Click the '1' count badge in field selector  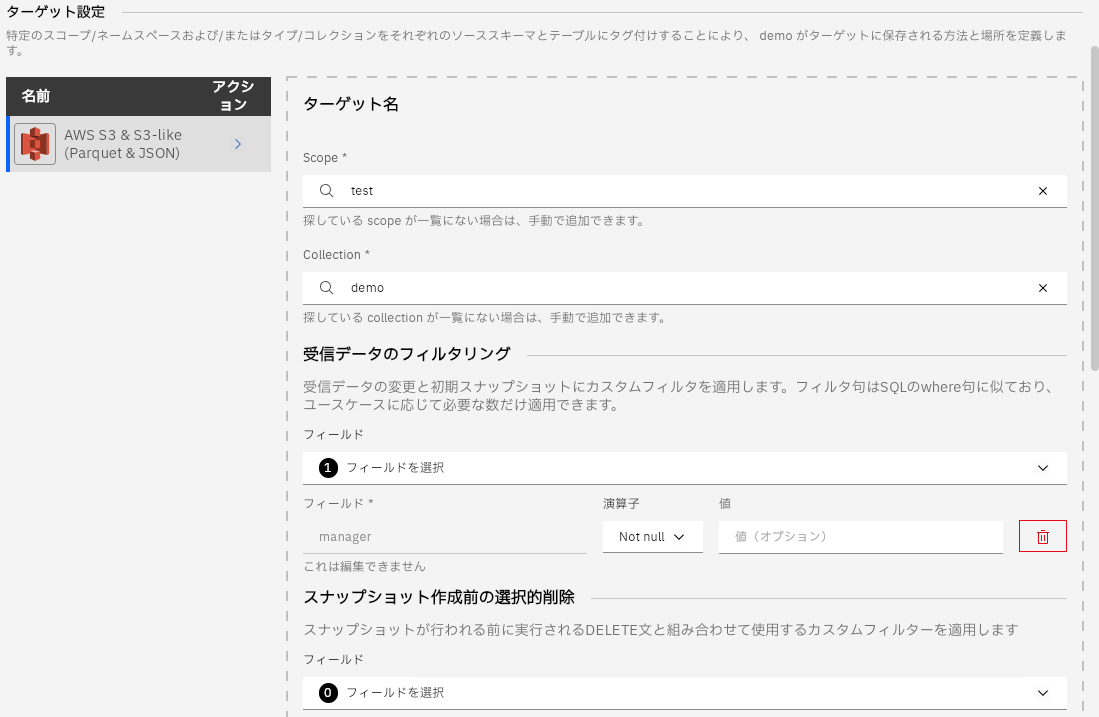click(x=328, y=468)
